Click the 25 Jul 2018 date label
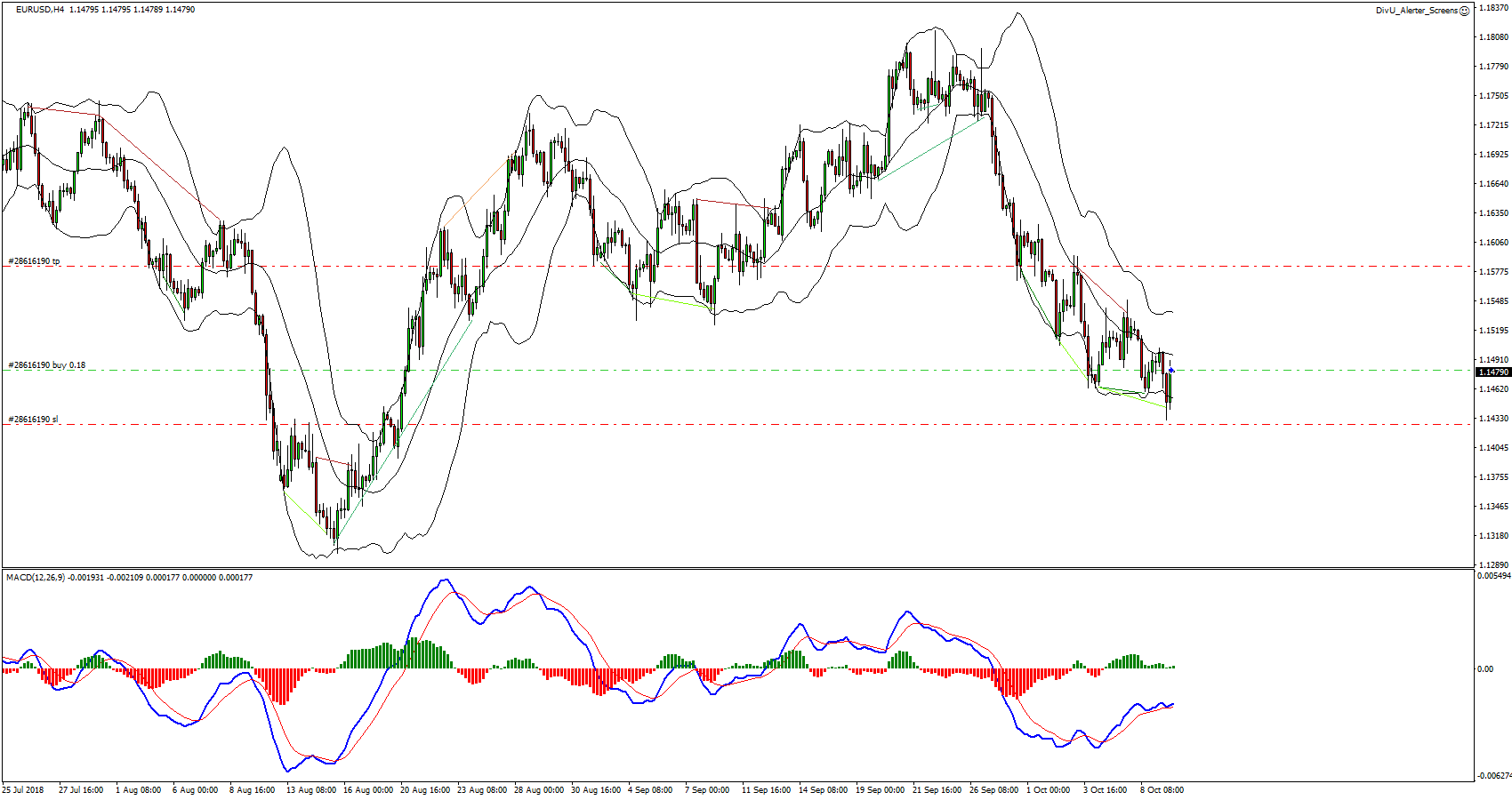Screen dimensions: 1512x800 tap(23, 789)
